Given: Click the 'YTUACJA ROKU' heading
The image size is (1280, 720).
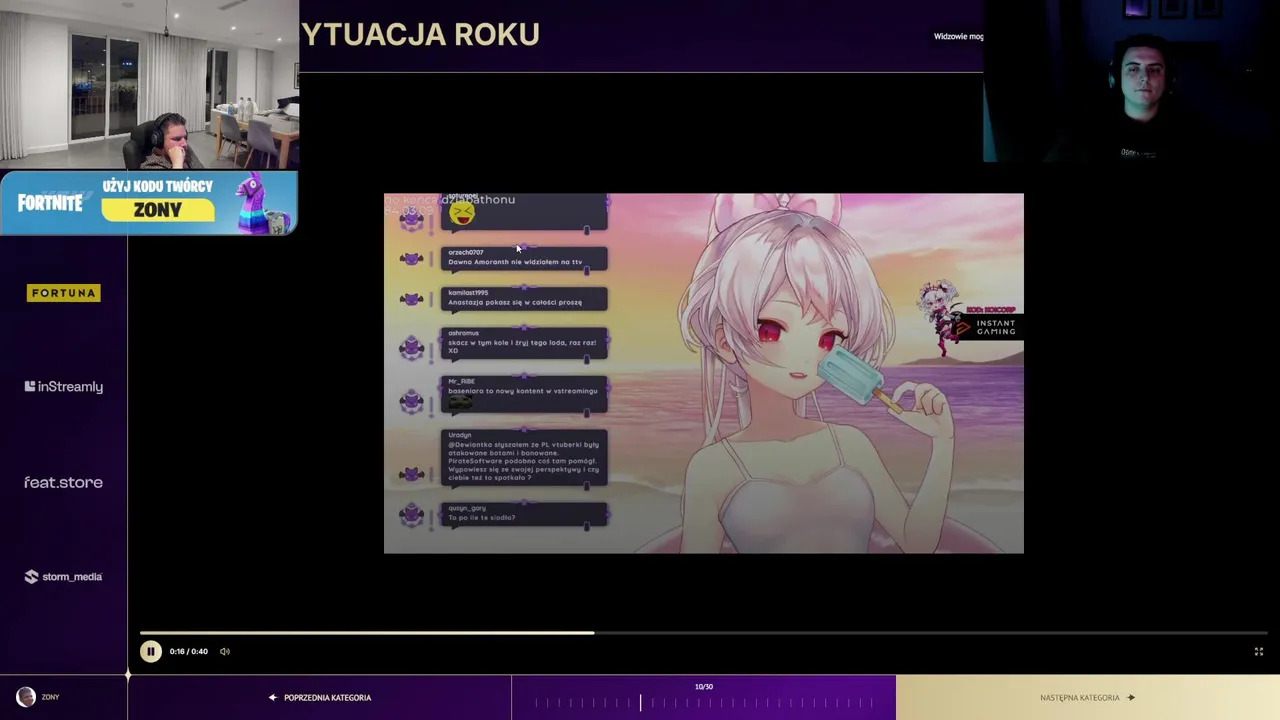Looking at the screenshot, I should [x=420, y=34].
